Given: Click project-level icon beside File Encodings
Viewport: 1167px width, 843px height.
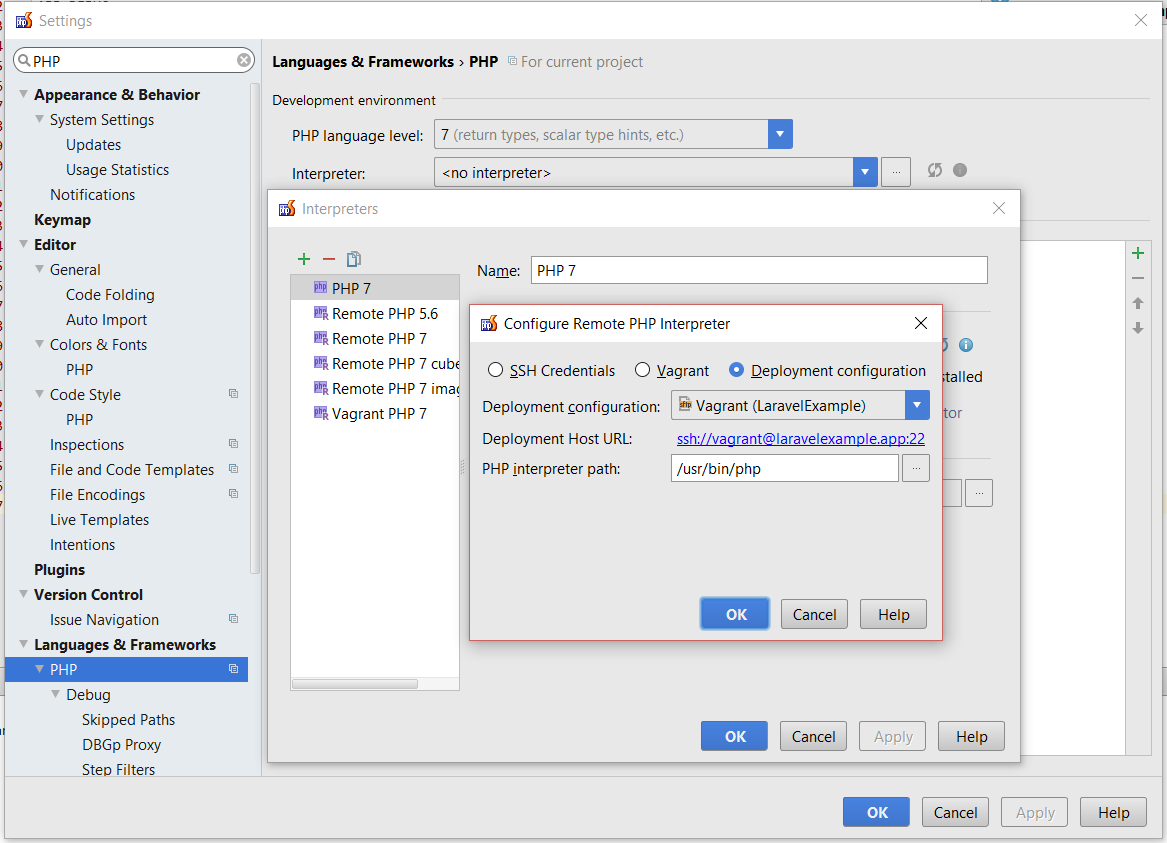Looking at the screenshot, I should click(234, 494).
